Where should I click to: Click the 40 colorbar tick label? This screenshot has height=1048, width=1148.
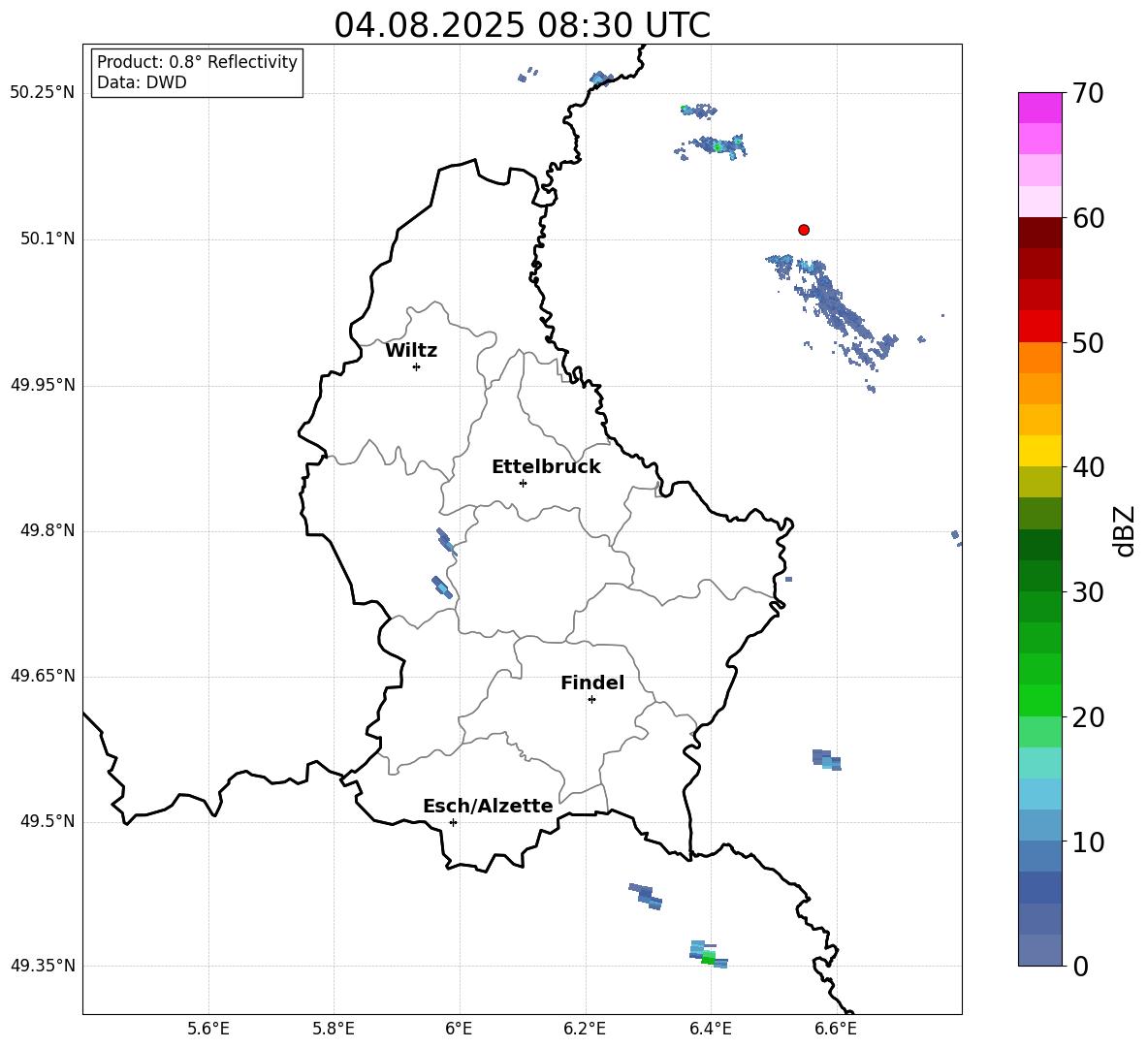coord(1088,467)
